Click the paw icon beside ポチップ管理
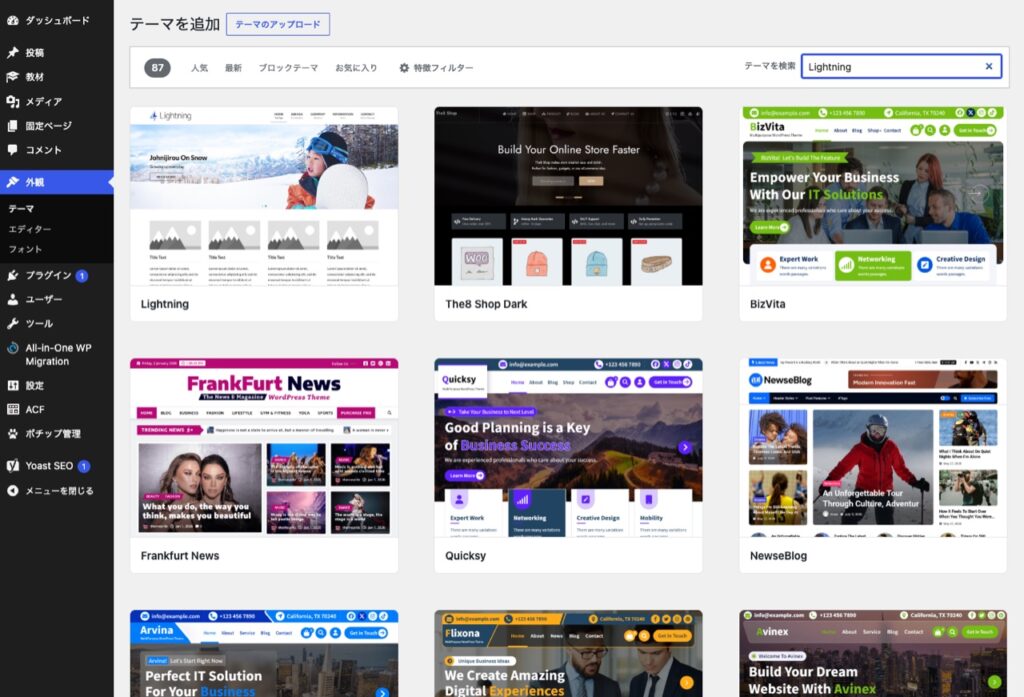The width and height of the screenshot is (1024, 697). click(12, 434)
